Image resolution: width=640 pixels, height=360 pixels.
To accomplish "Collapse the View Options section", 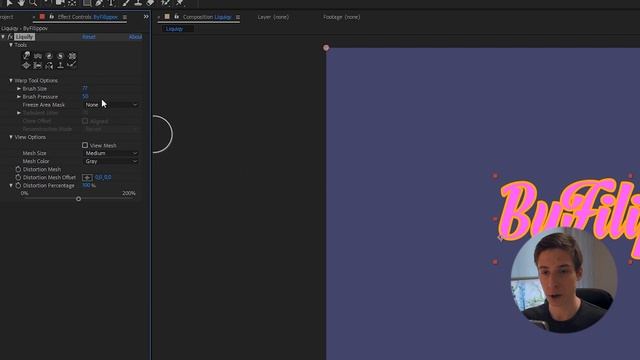I will coord(11,137).
